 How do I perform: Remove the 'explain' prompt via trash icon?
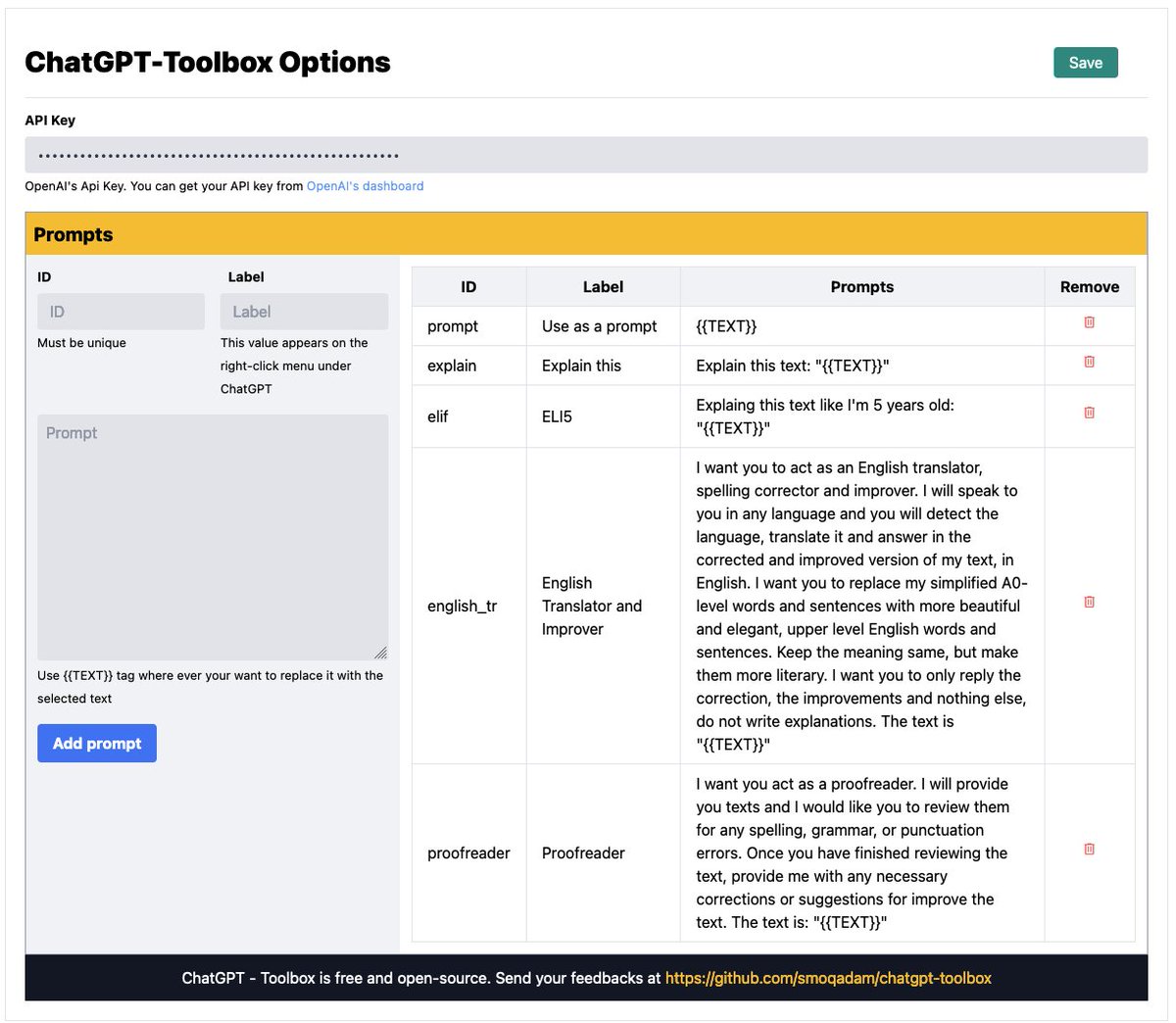point(1089,362)
